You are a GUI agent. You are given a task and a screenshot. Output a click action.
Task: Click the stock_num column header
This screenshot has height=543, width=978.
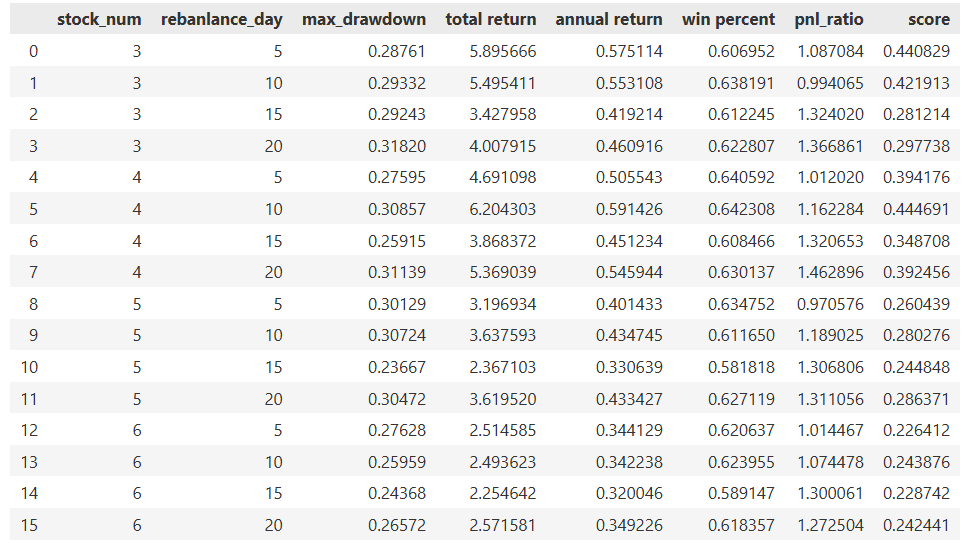99,19
